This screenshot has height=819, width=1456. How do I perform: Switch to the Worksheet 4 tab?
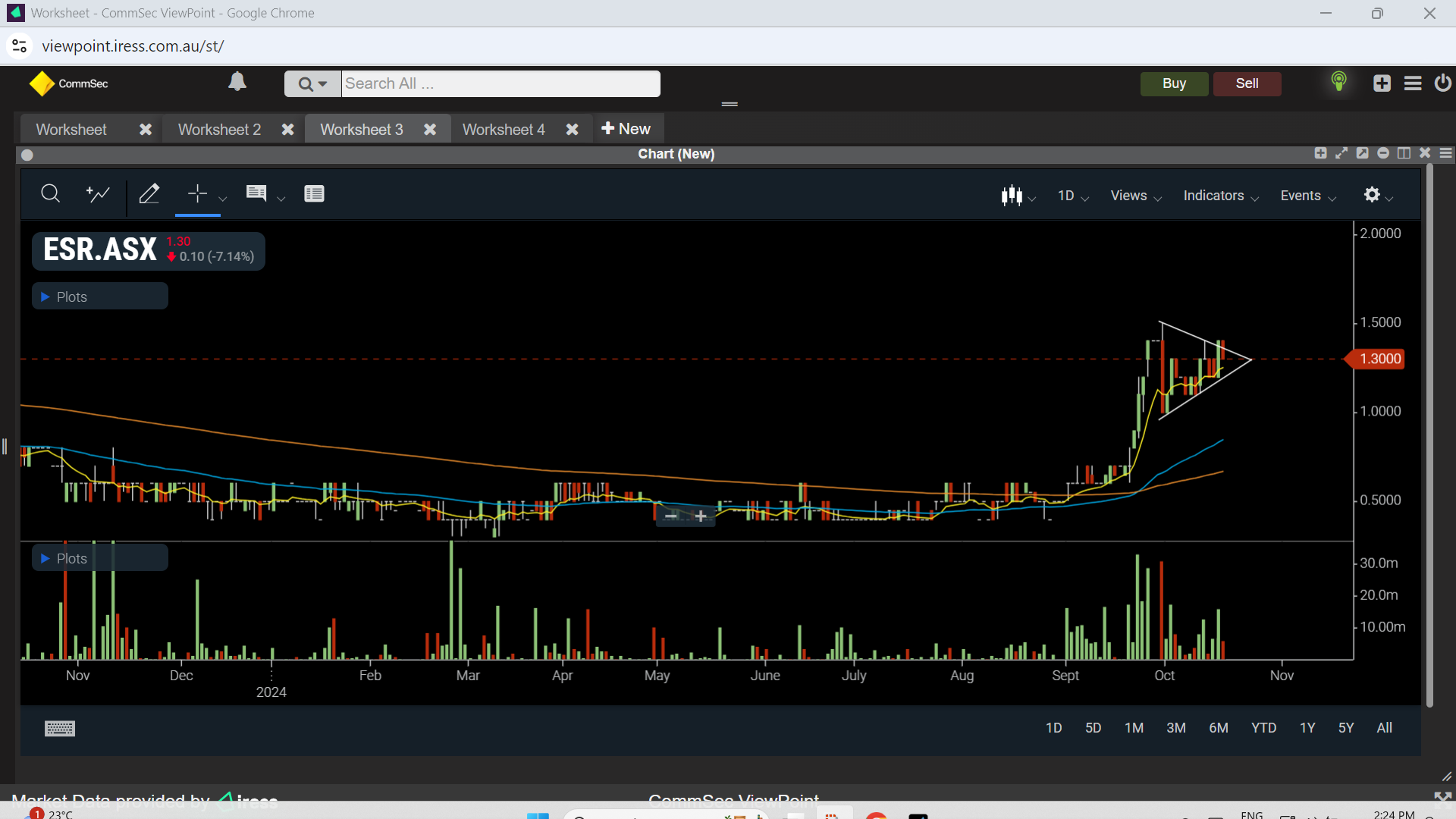point(504,130)
